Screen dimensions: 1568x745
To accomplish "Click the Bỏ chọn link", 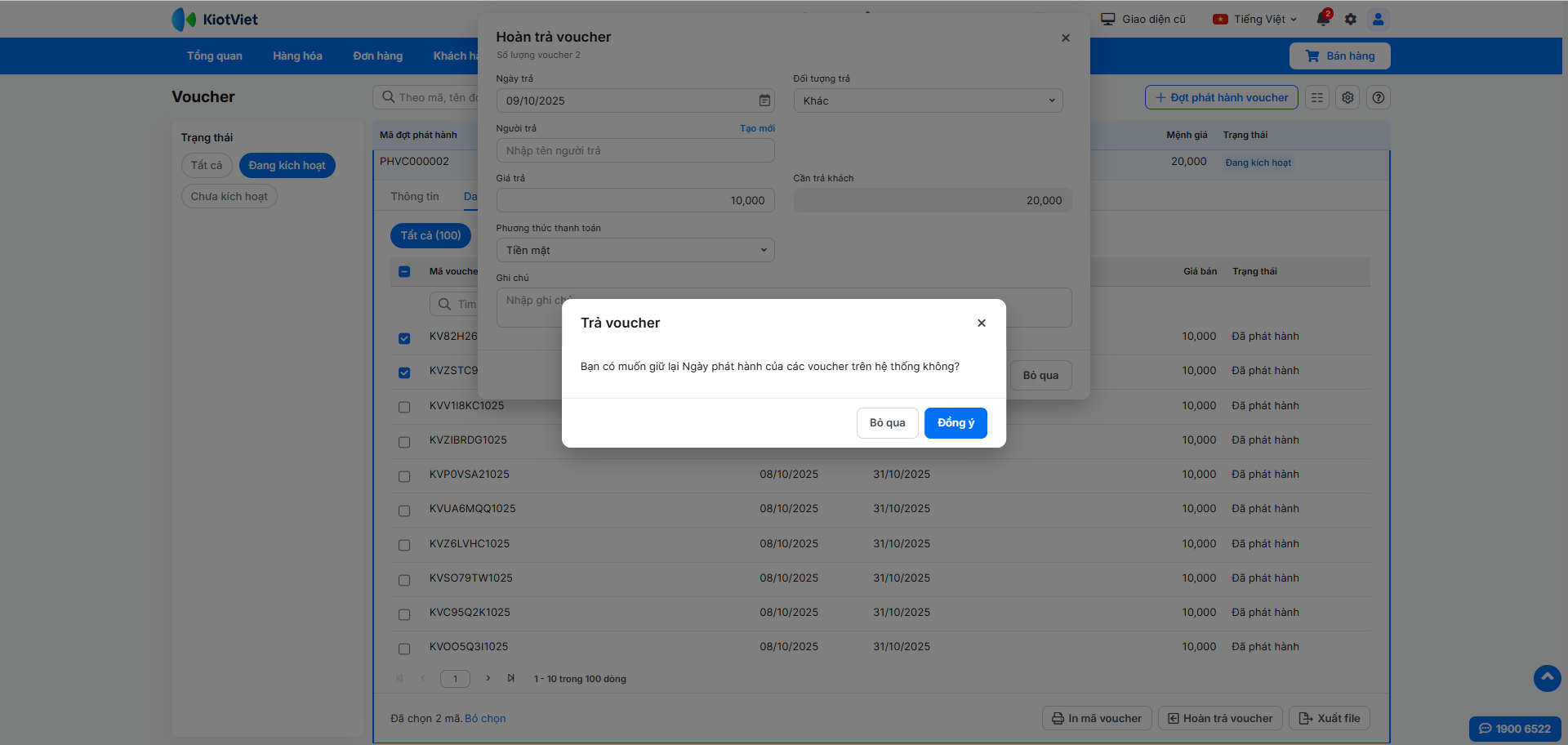I will click(x=485, y=718).
